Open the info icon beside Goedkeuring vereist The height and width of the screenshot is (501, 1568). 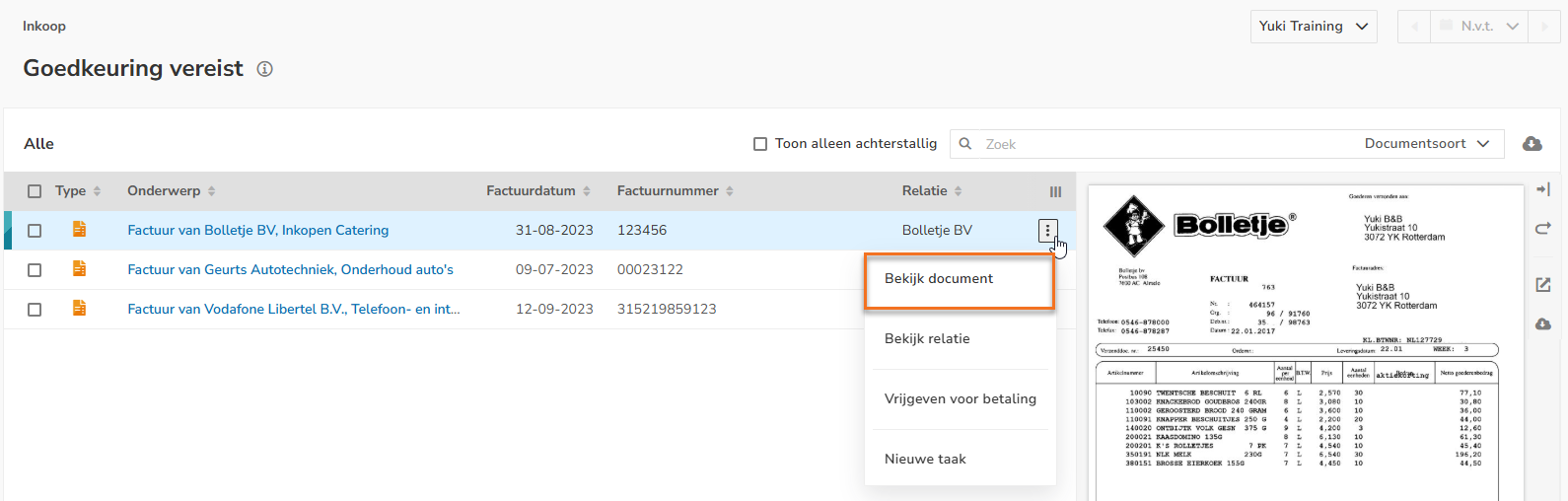click(x=264, y=69)
